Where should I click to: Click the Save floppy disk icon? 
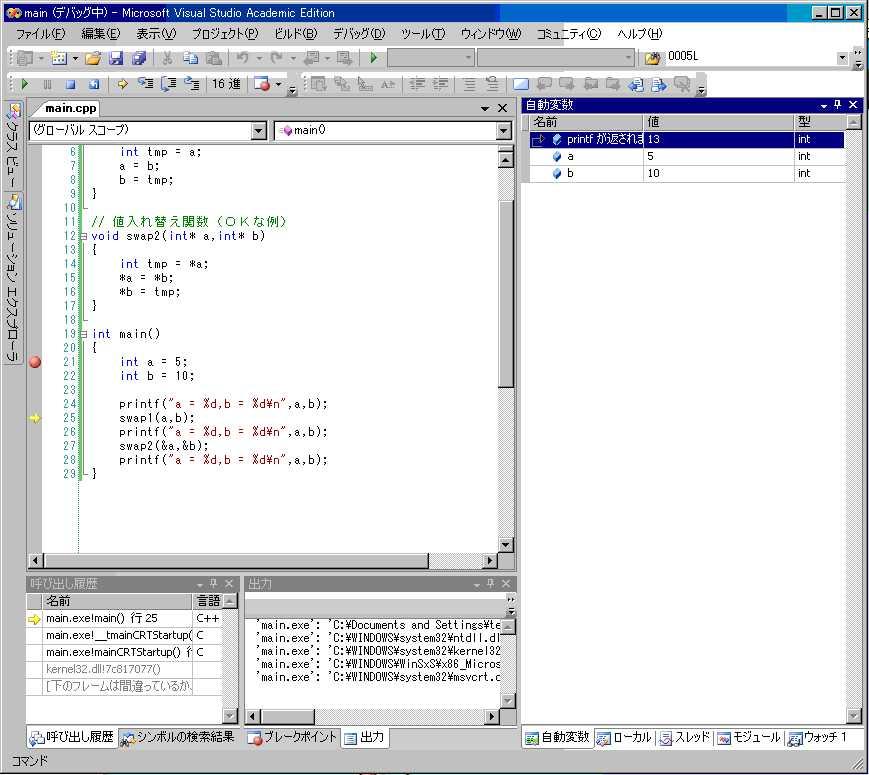(115, 58)
